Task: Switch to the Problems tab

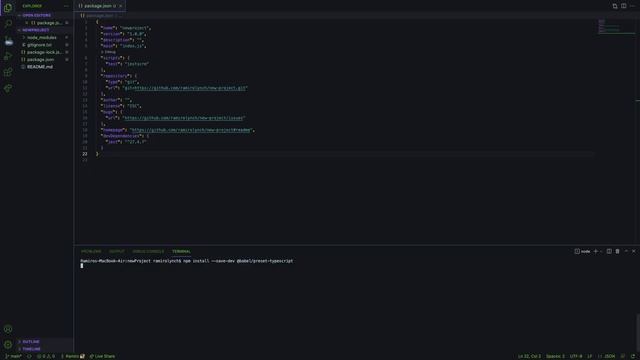Action: pos(91,251)
